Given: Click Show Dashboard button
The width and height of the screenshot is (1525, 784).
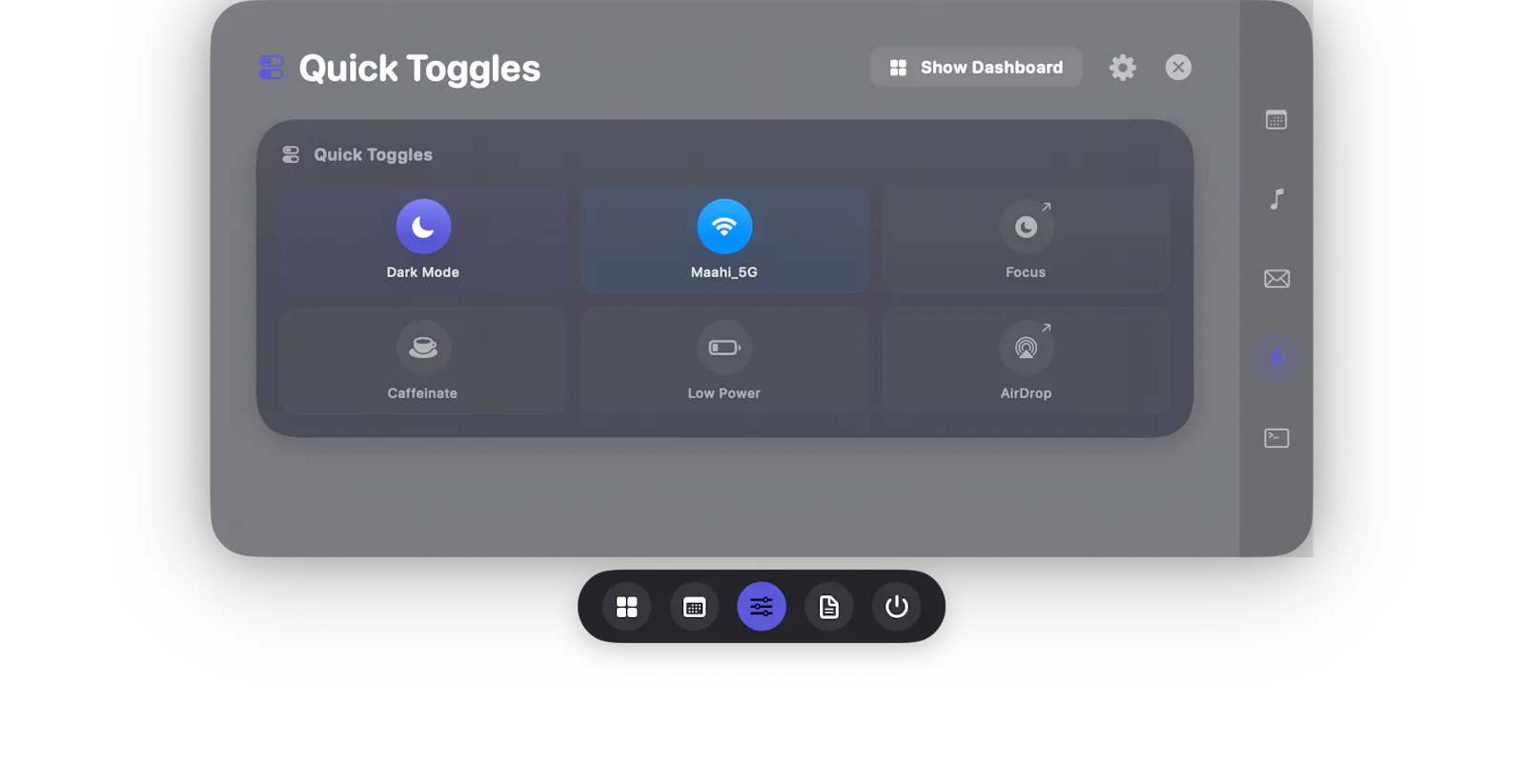Looking at the screenshot, I should (x=976, y=68).
